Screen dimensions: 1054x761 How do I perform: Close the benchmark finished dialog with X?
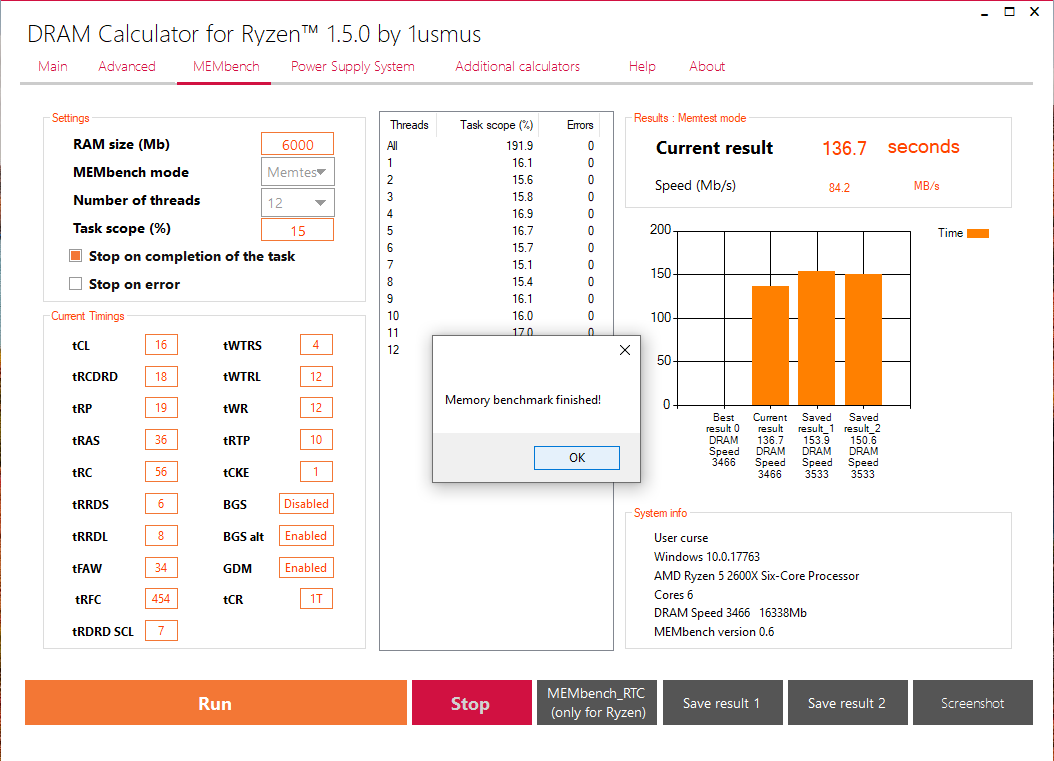click(x=624, y=350)
